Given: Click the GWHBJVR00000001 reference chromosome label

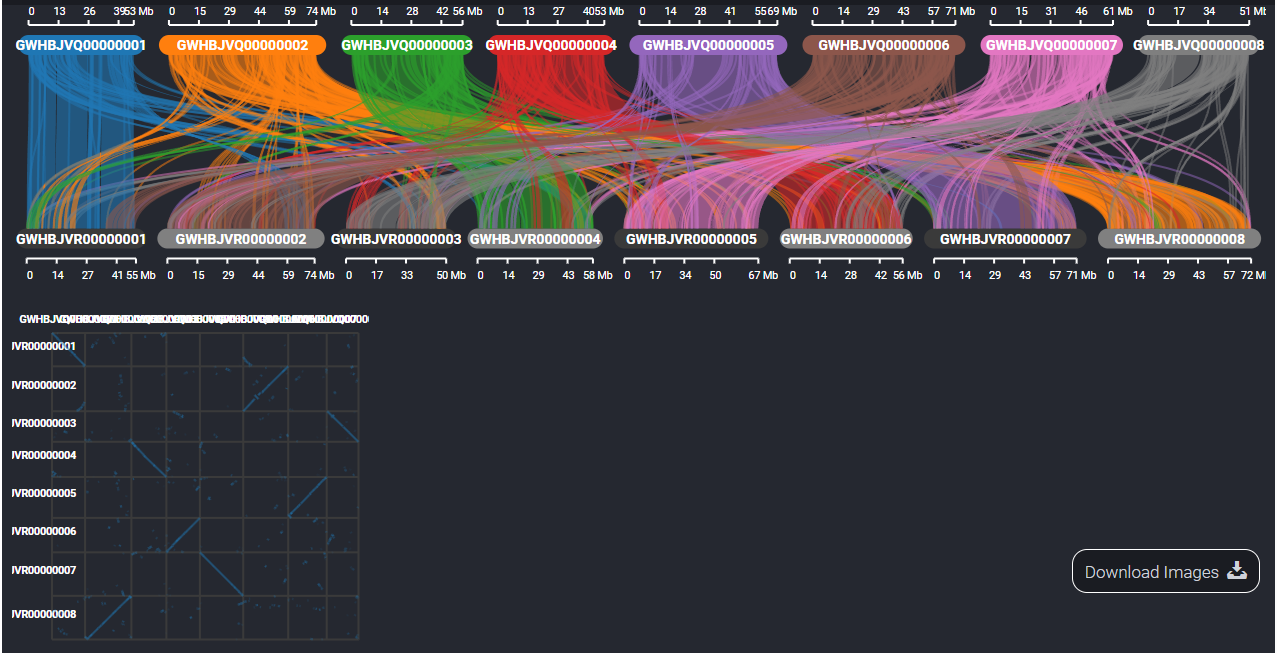Looking at the screenshot, I should [81, 240].
